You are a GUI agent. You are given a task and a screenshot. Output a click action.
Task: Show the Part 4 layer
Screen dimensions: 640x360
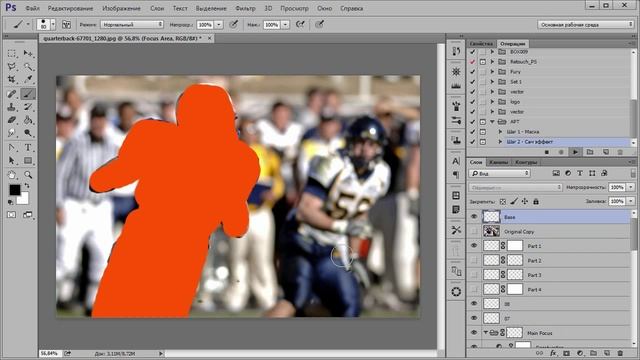tap(474, 289)
